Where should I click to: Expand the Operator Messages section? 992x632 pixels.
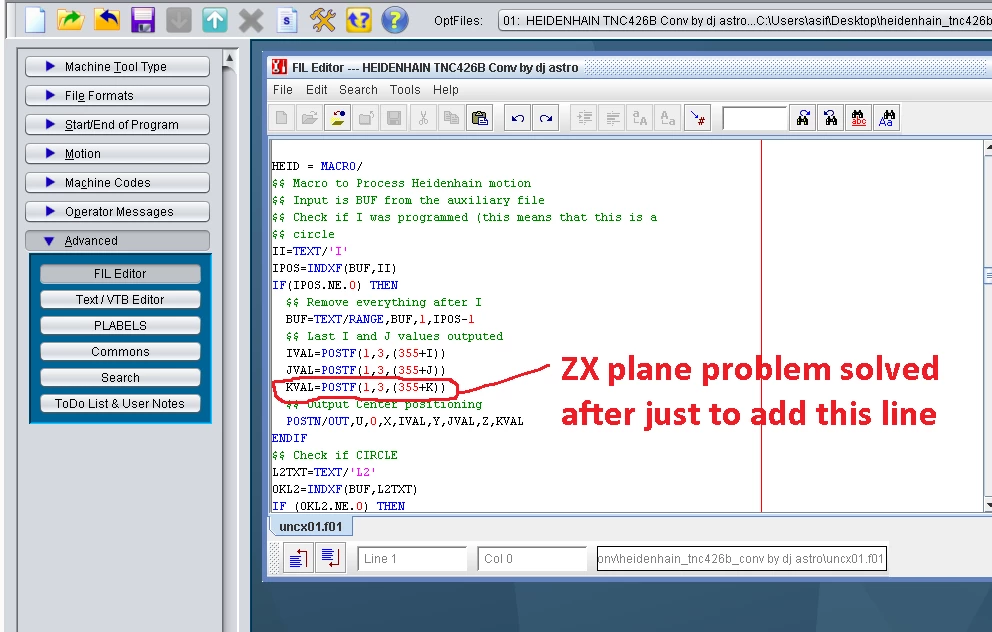coord(117,212)
